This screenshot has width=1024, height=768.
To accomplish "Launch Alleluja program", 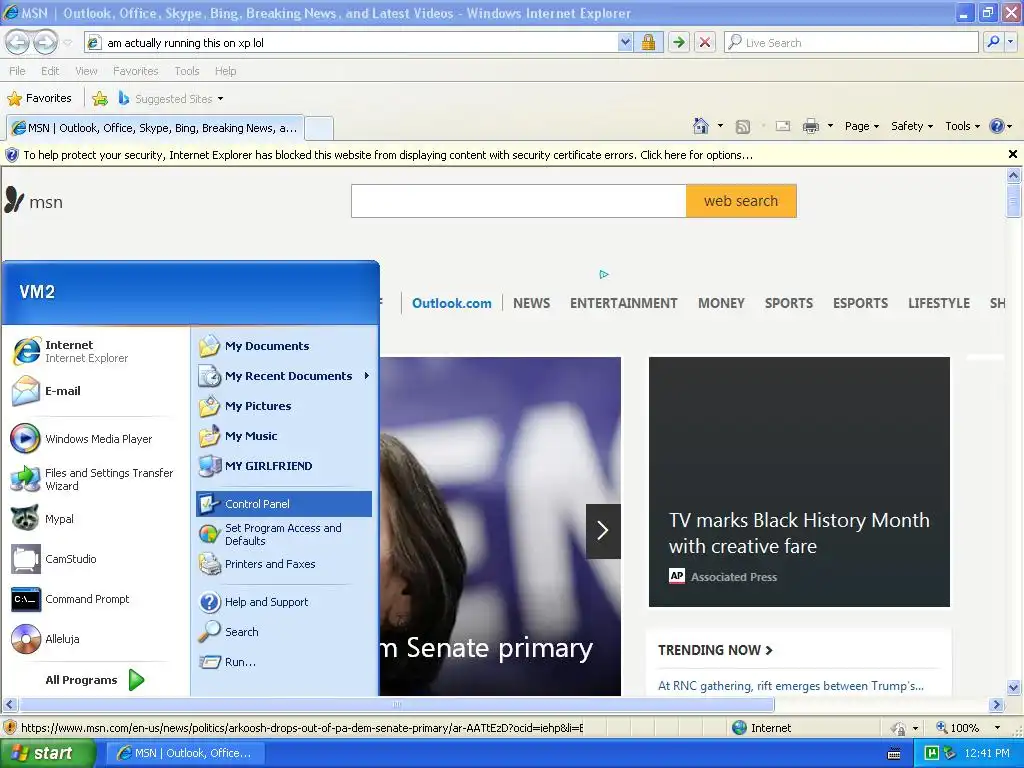I will pyautogui.click(x=96, y=639).
